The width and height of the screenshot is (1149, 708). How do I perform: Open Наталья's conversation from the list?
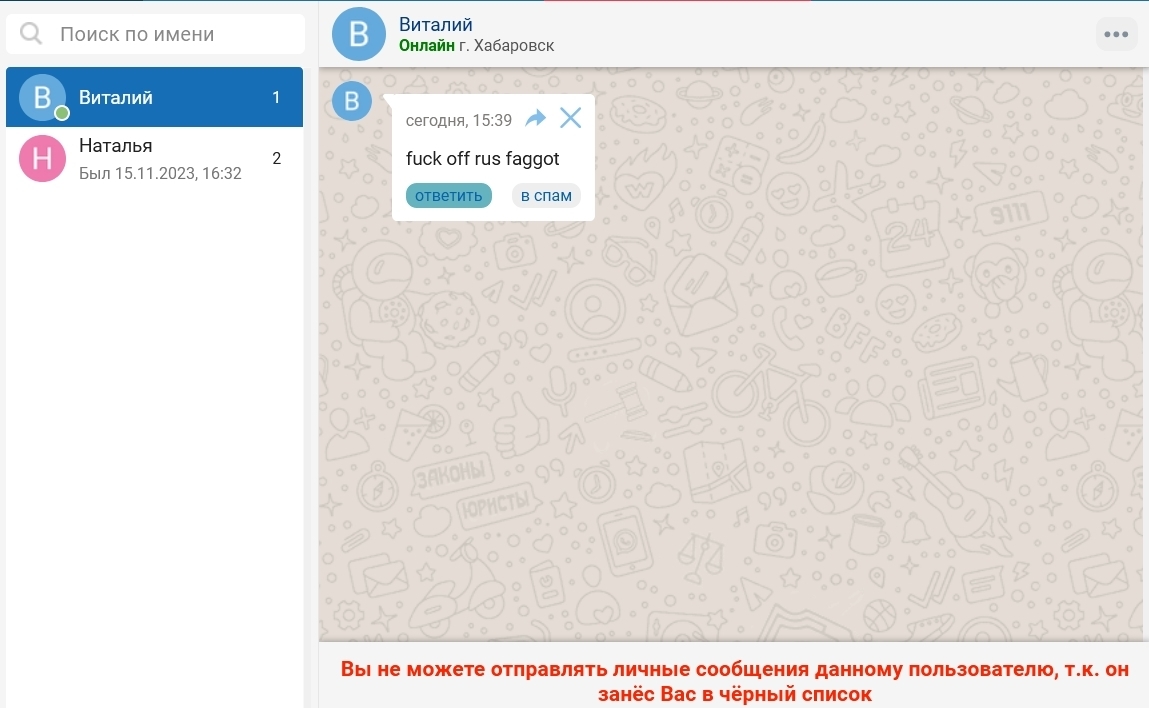point(160,159)
